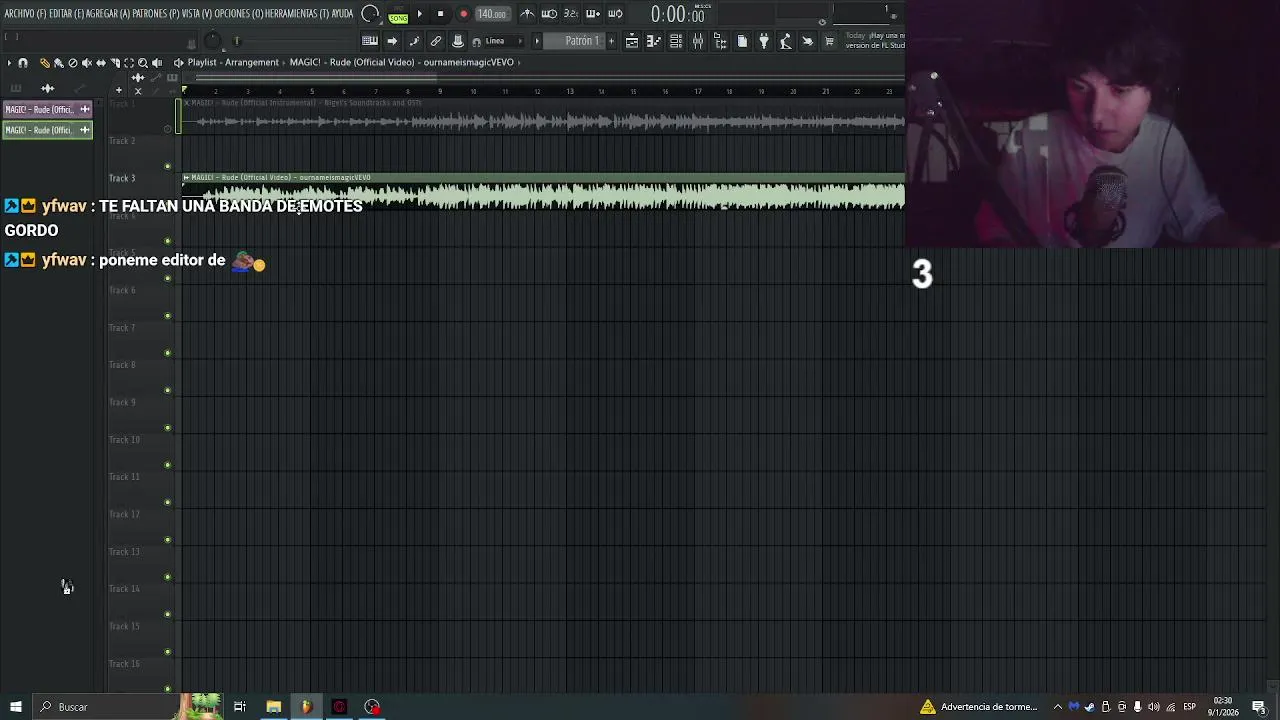The width and height of the screenshot is (1280, 720).
Task: Mute Track 3 with its green dot
Action: click(x=168, y=203)
